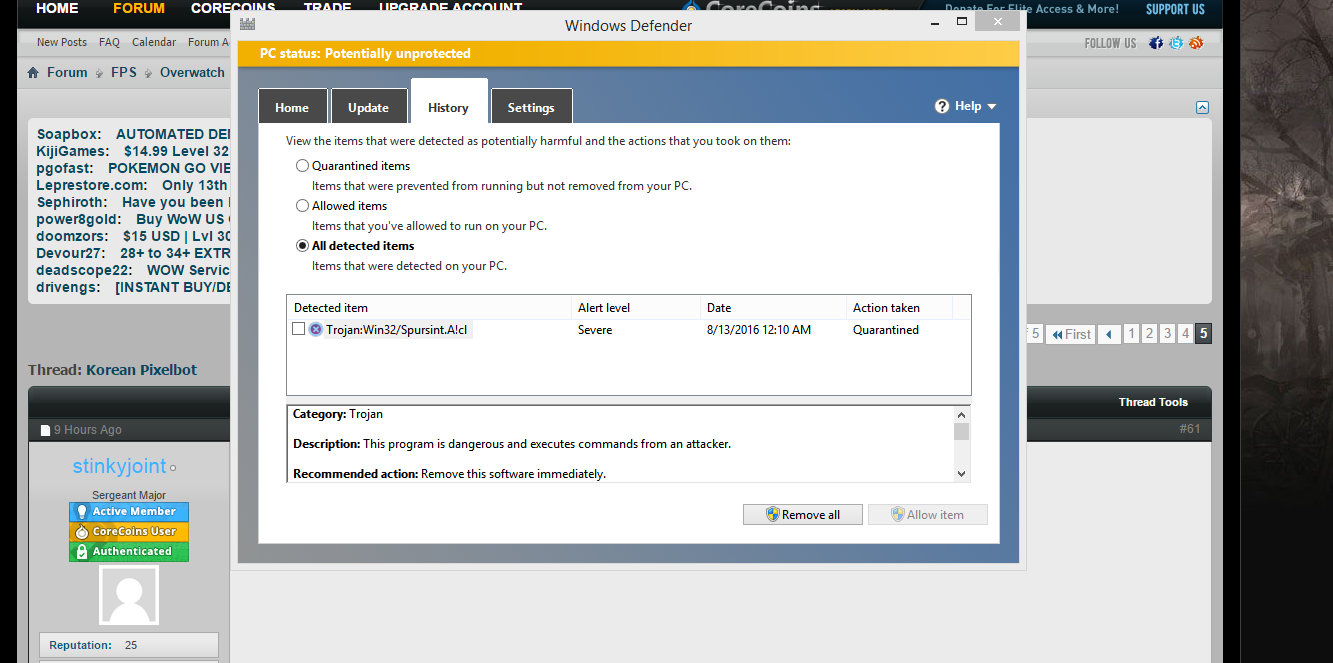Click the Windows Defender castle title icon

tap(247, 24)
